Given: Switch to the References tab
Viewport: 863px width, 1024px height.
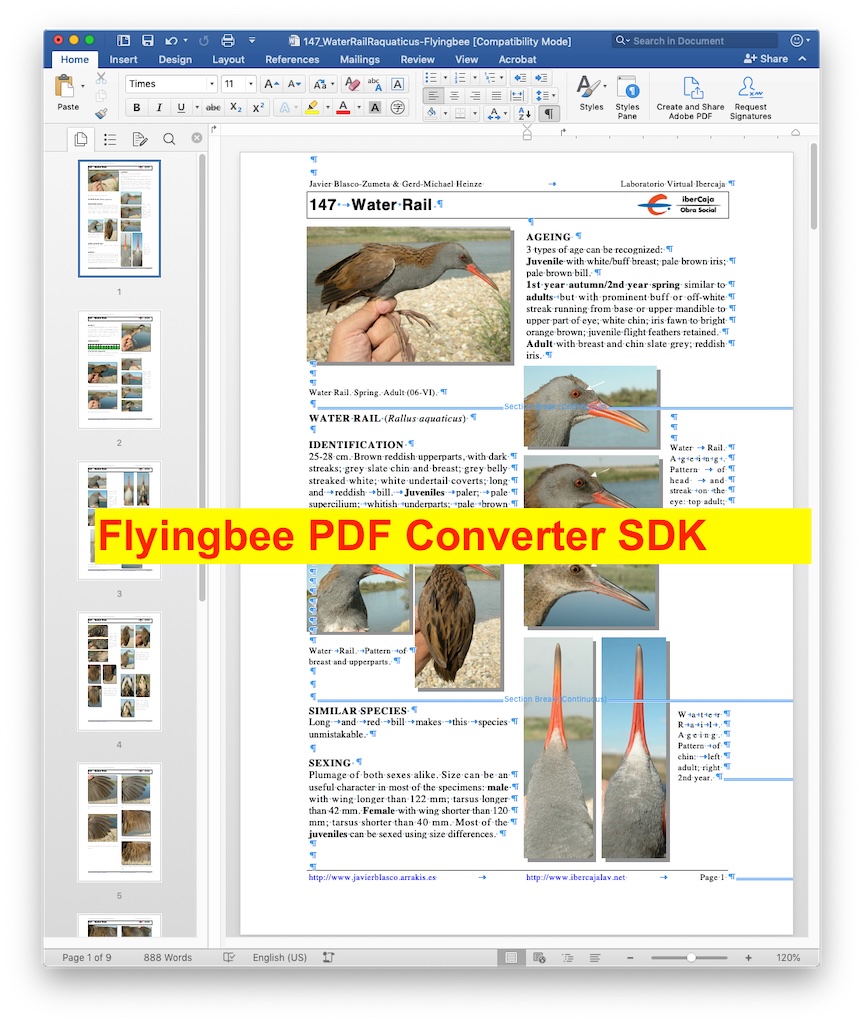Looking at the screenshot, I should pos(292,59).
